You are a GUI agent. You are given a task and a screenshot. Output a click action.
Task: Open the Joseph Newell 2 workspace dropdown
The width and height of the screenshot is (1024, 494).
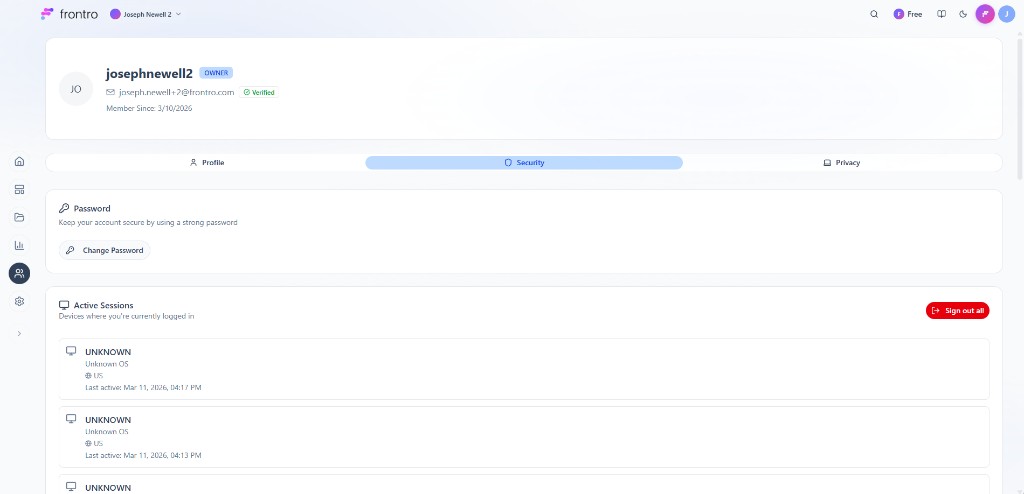146,14
